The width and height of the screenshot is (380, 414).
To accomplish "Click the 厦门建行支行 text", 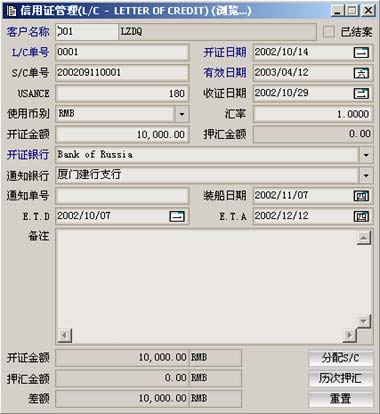I will (x=89, y=175).
